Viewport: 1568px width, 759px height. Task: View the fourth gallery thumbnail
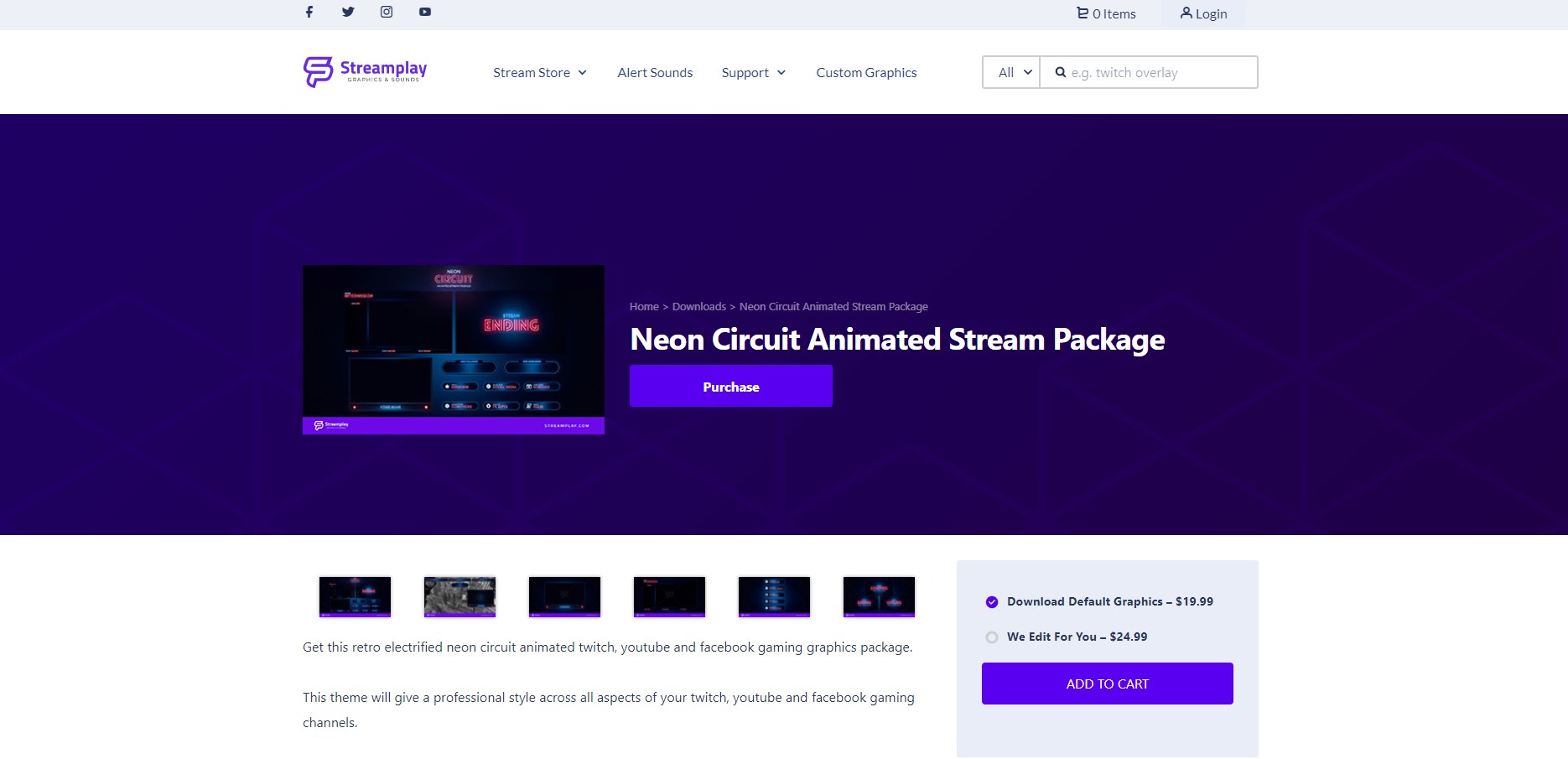coord(670,597)
